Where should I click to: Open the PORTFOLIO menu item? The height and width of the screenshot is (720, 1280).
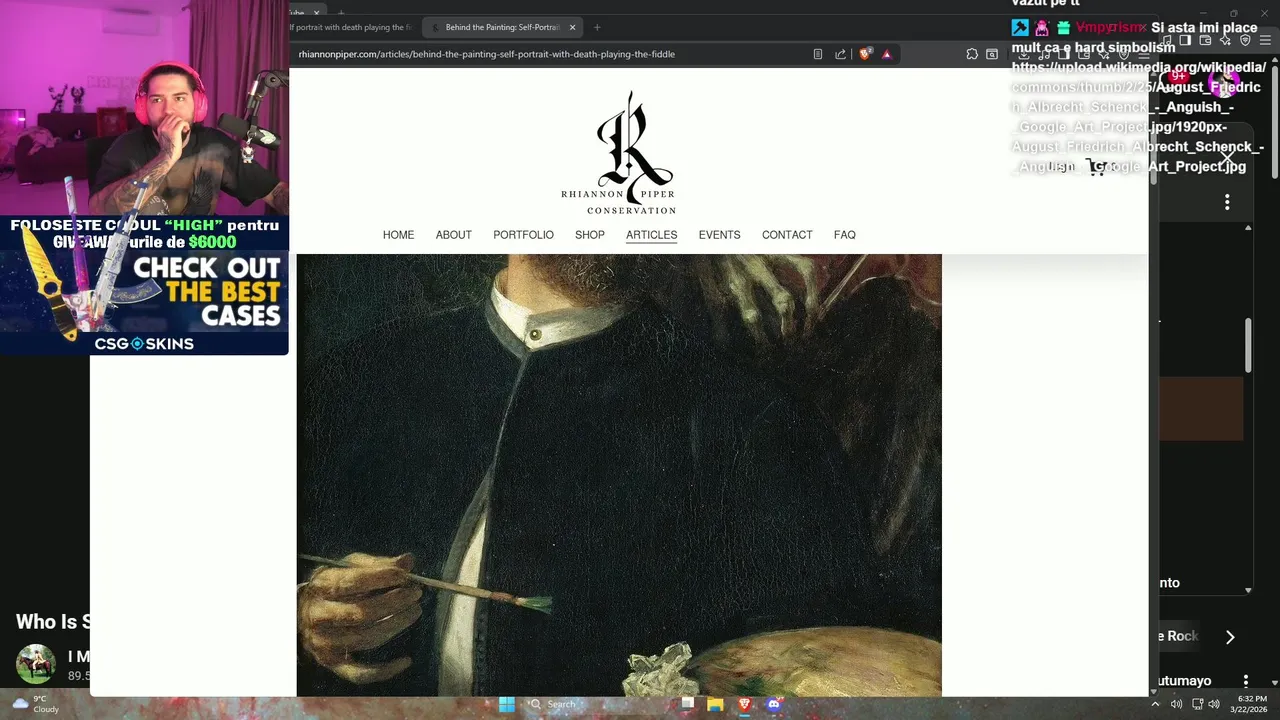point(523,235)
